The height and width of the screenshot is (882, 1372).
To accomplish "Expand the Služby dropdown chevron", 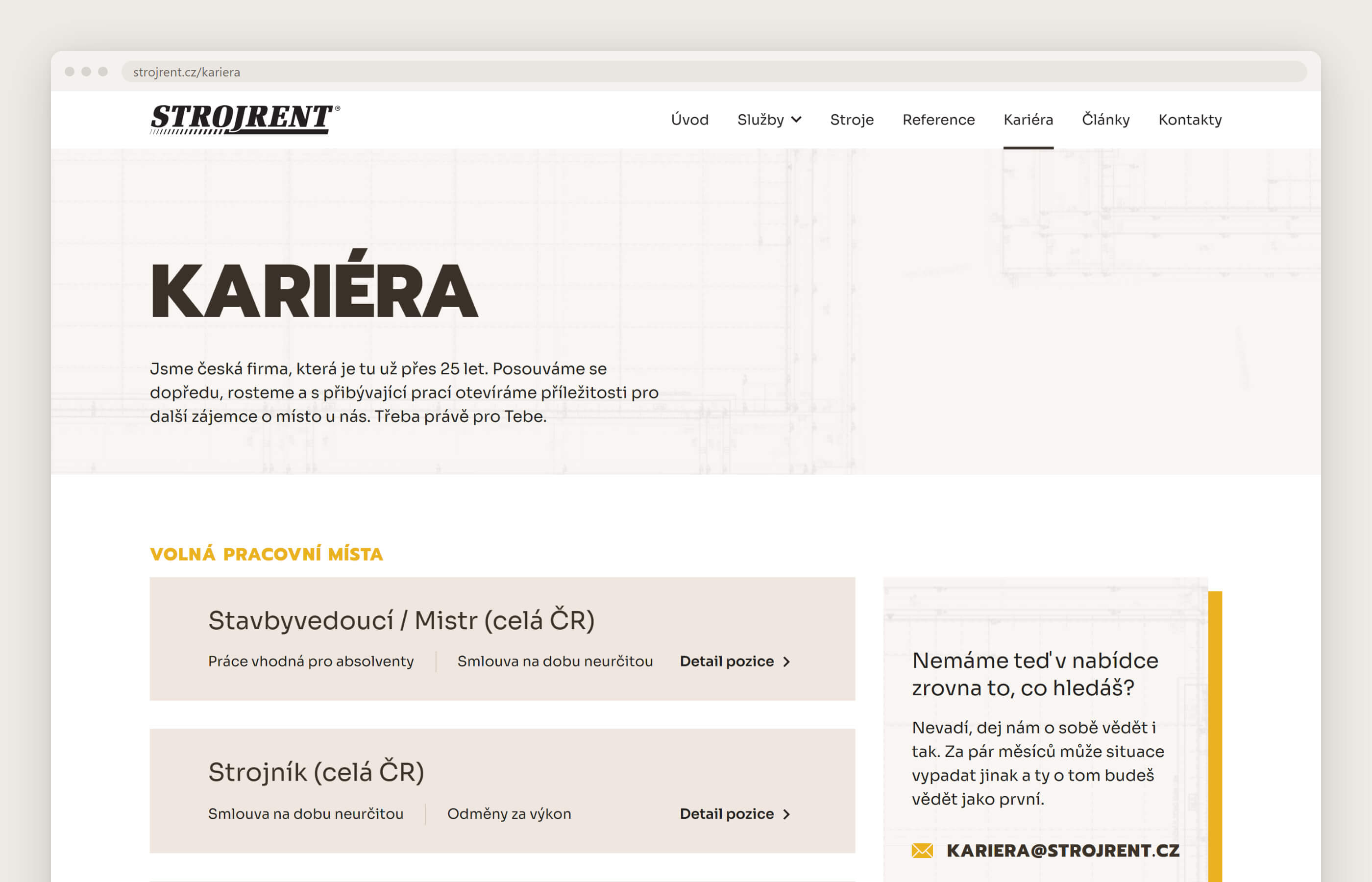I will pyautogui.click(x=796, y=120).
